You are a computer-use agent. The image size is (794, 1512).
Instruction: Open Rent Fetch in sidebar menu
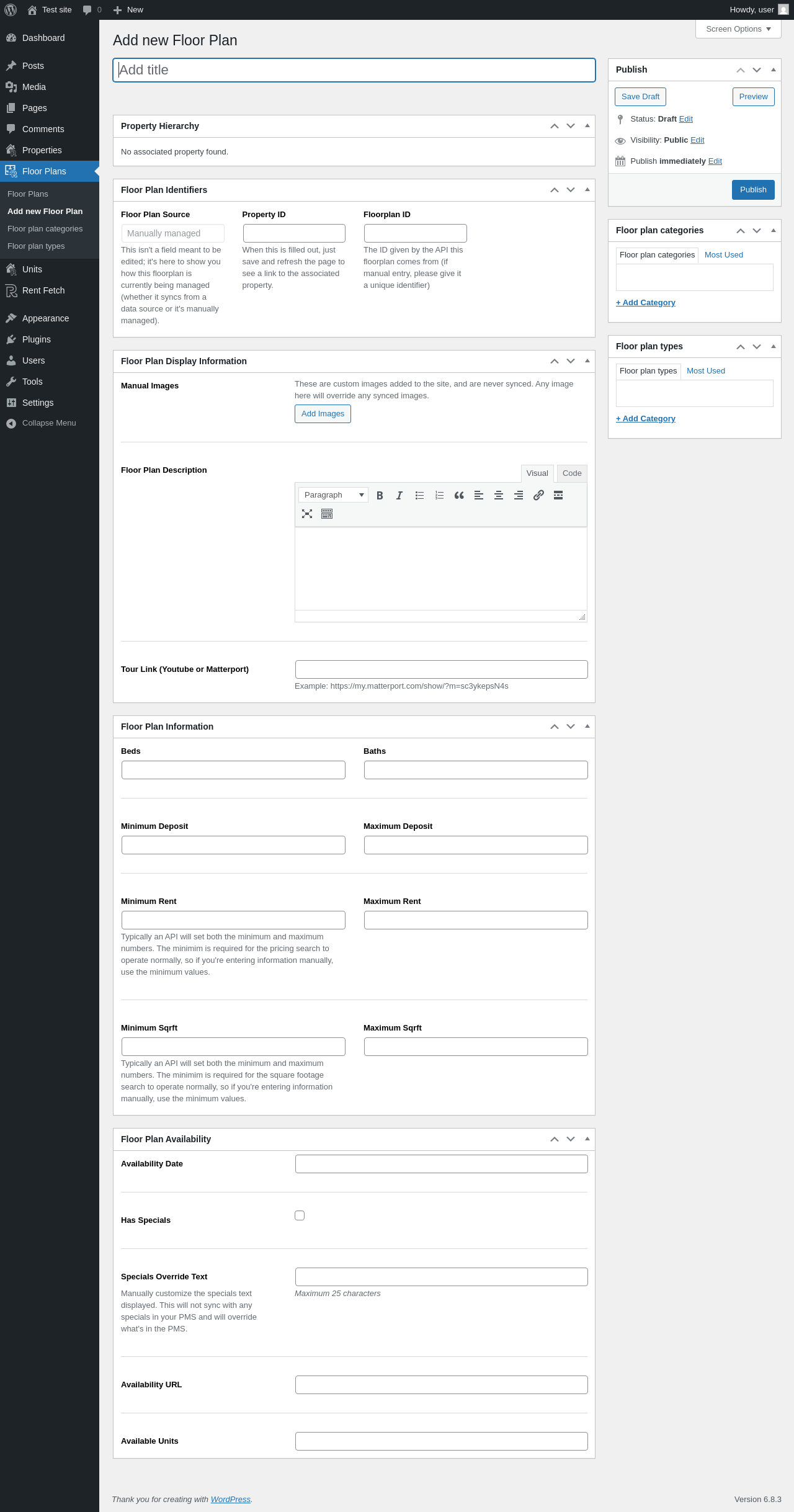(x=43, y=290)
